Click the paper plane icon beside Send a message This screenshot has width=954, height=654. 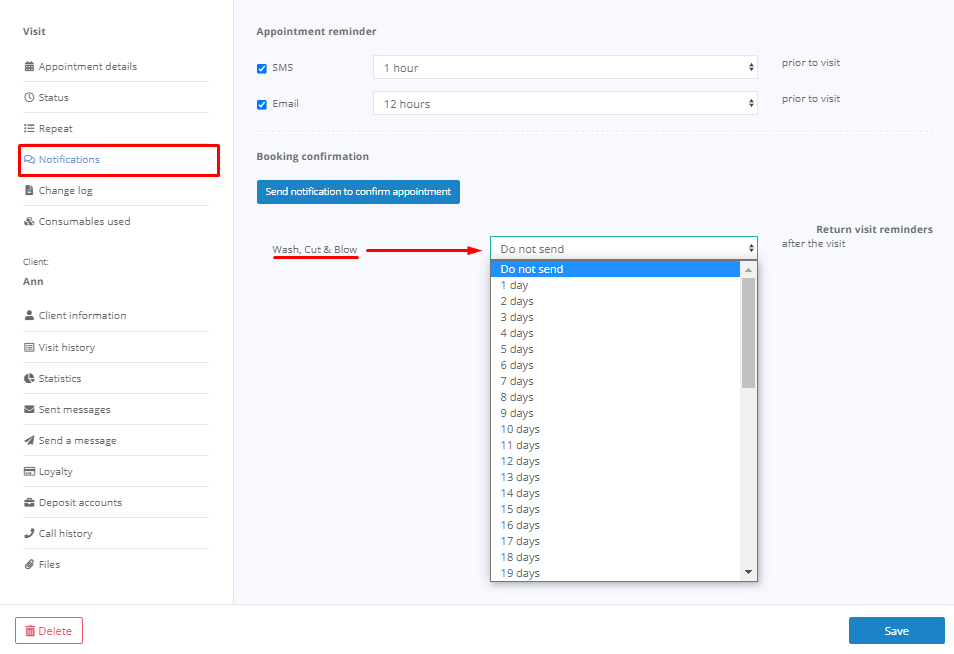(29, 441)
